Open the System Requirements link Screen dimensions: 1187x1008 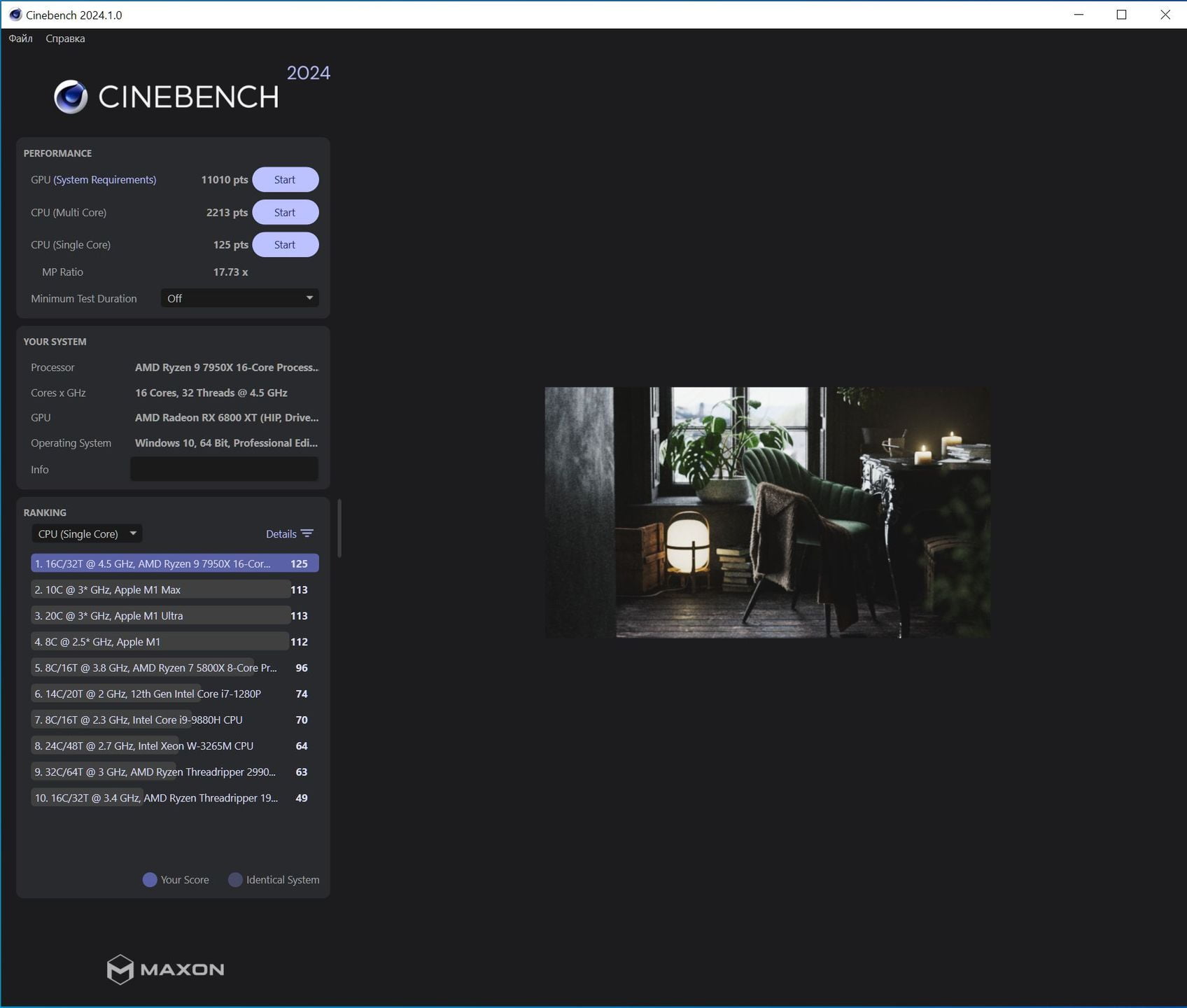pos(105,180)
